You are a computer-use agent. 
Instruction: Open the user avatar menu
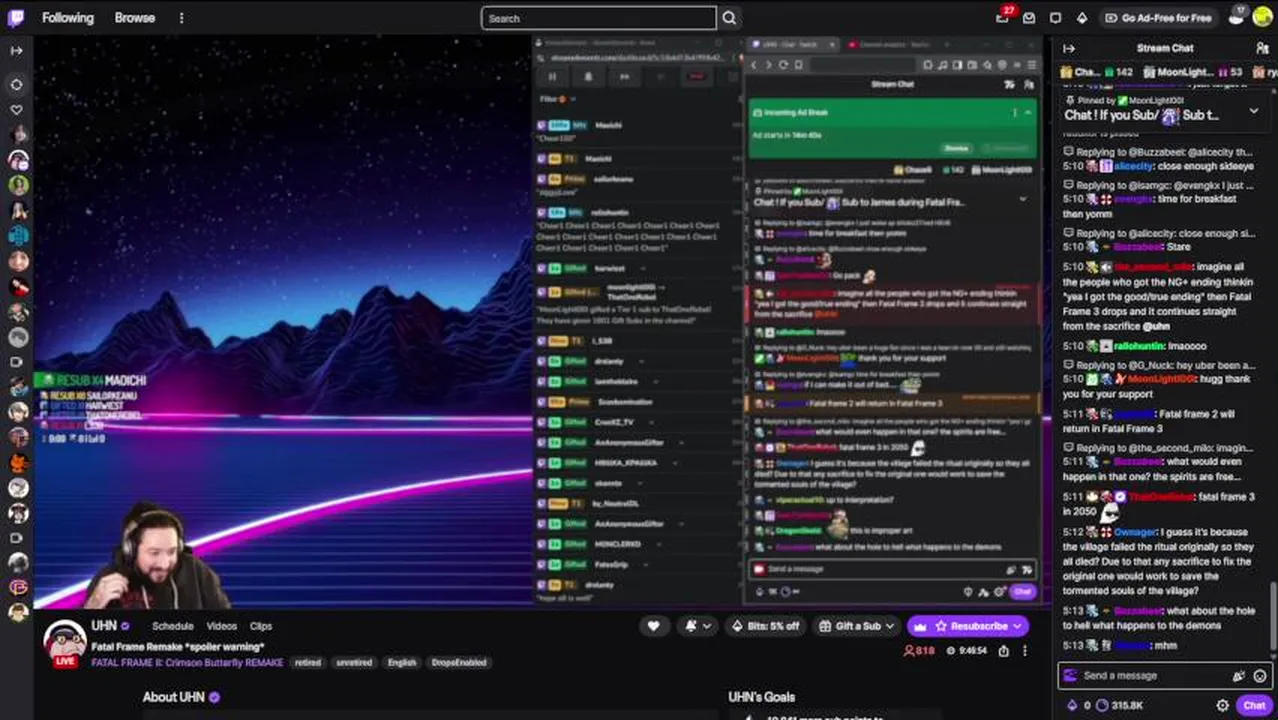[x=1261, y=18]
